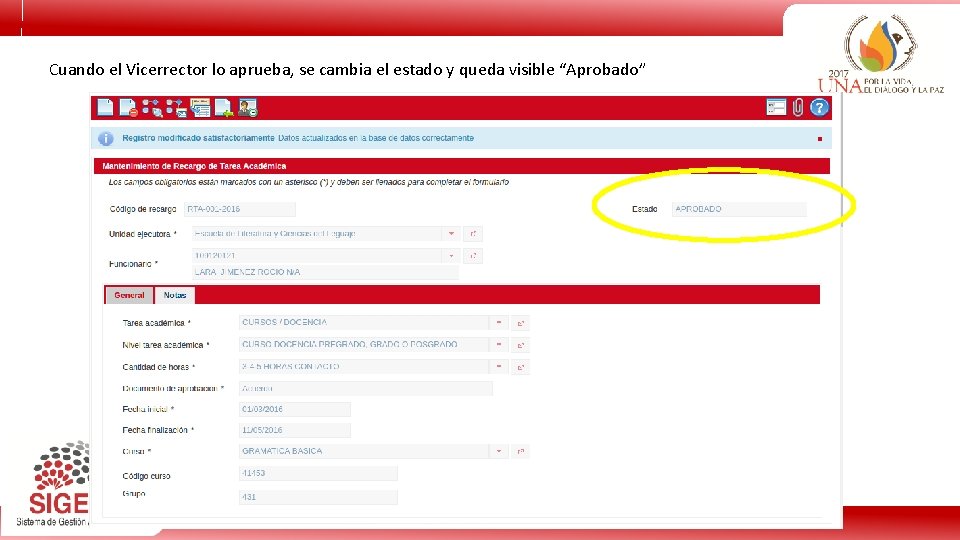Click refresh icon next to Tarea académica
Screen dimensions: 960x540
[520, 323]
